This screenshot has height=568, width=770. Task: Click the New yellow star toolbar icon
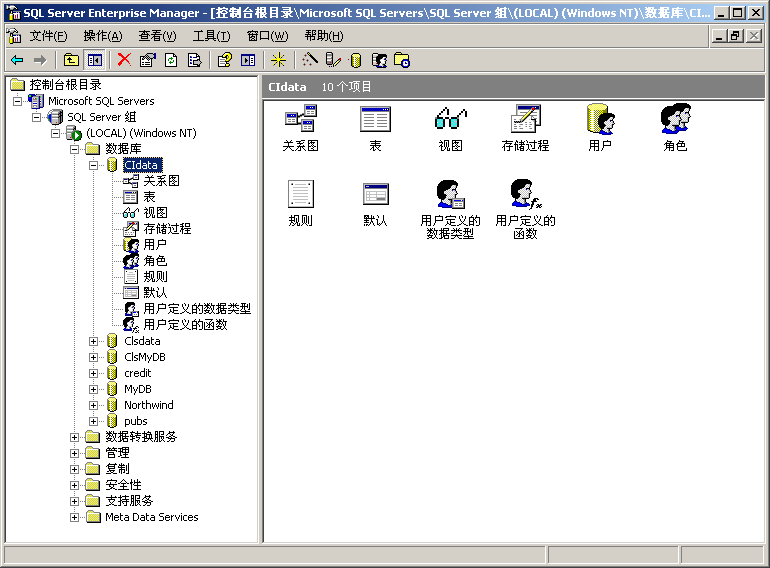point(278,60)
